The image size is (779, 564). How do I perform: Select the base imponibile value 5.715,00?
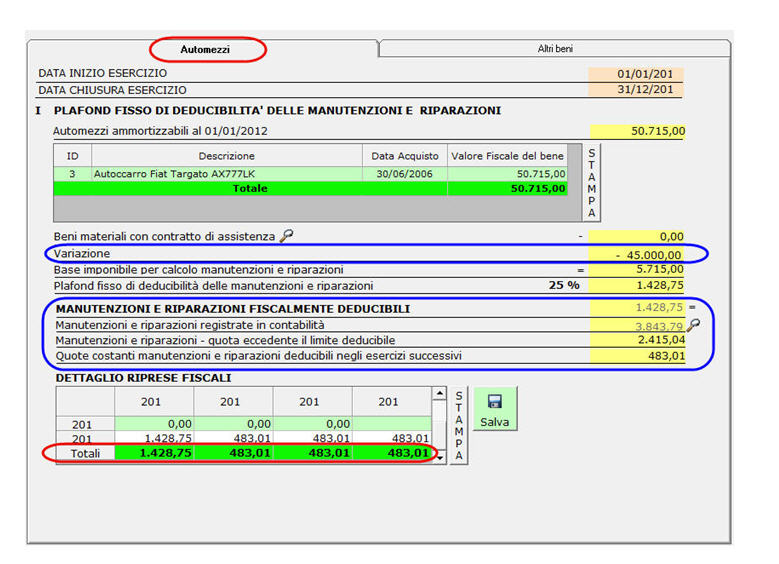tap(636, 269)
